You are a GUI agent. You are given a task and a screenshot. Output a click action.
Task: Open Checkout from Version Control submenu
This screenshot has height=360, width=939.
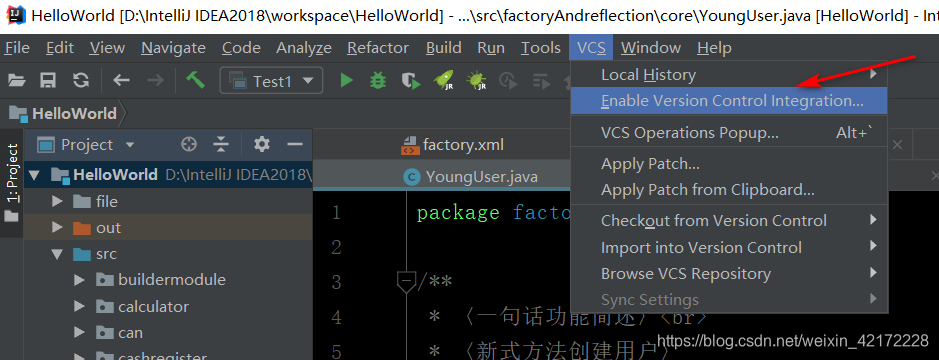pos(729,220)
